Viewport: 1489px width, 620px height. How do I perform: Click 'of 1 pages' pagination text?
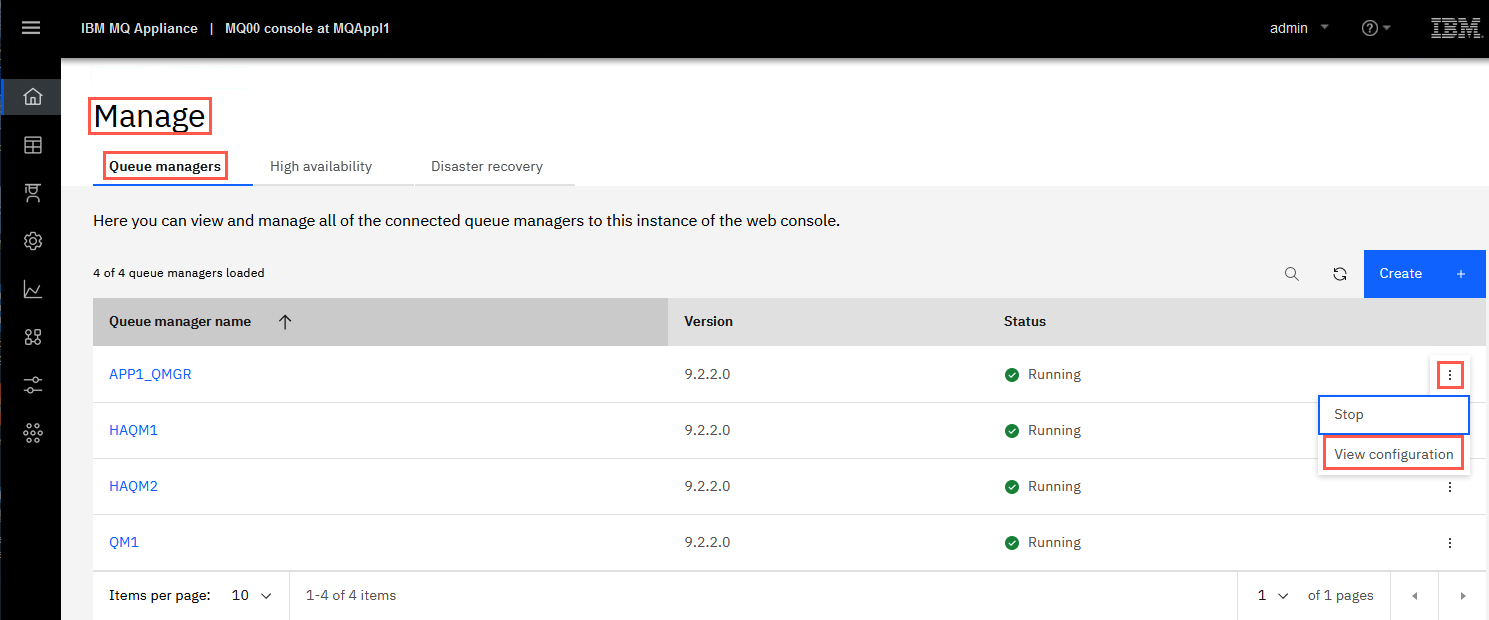pos(1341,596)
